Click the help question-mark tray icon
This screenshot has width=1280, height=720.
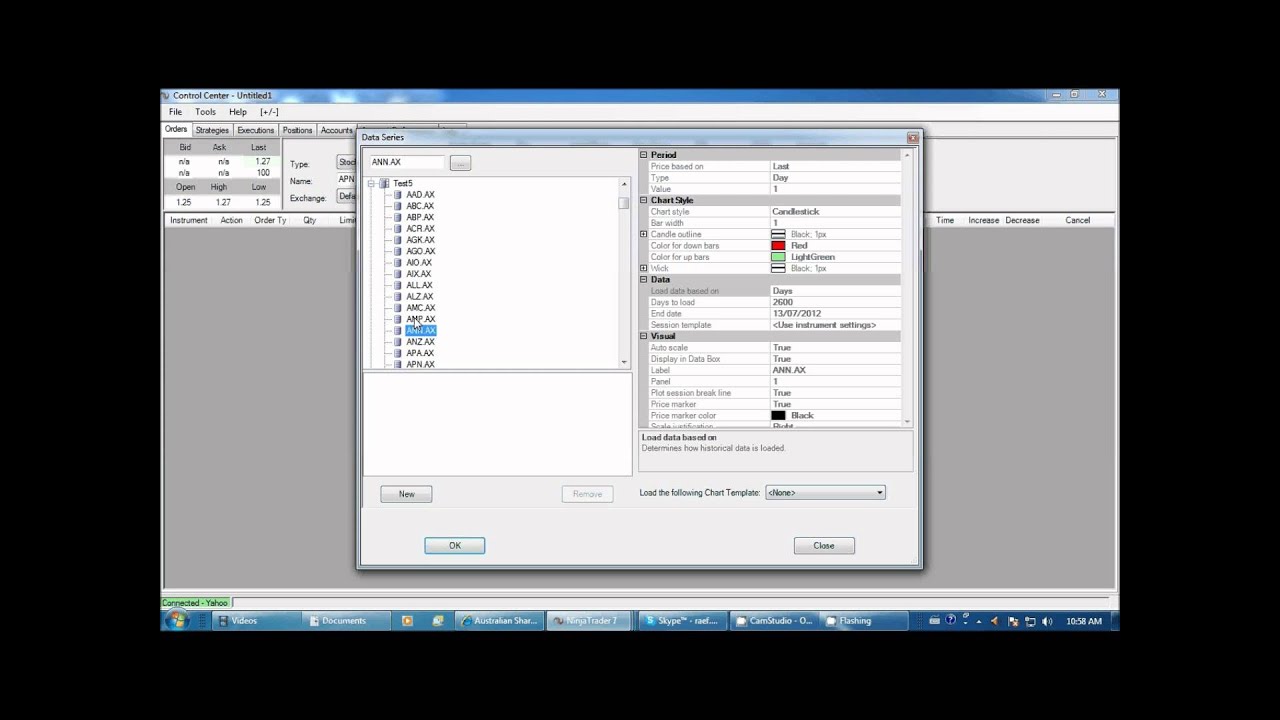coord(951,620)
